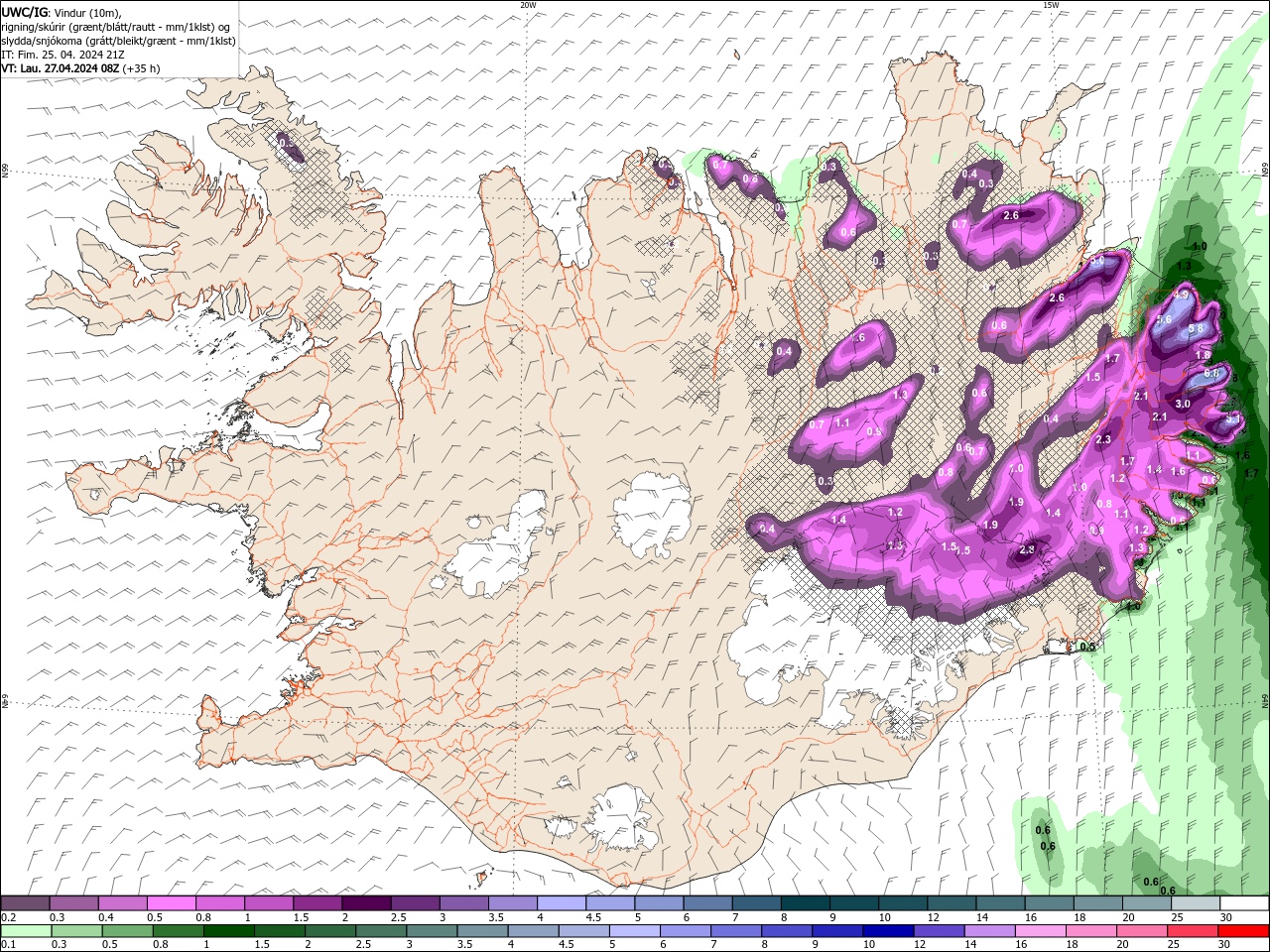The width and height of the screenshot is (1270, 952).
Task: Select the 3 violet snow-scale swatch
Action: pos(463,903)
